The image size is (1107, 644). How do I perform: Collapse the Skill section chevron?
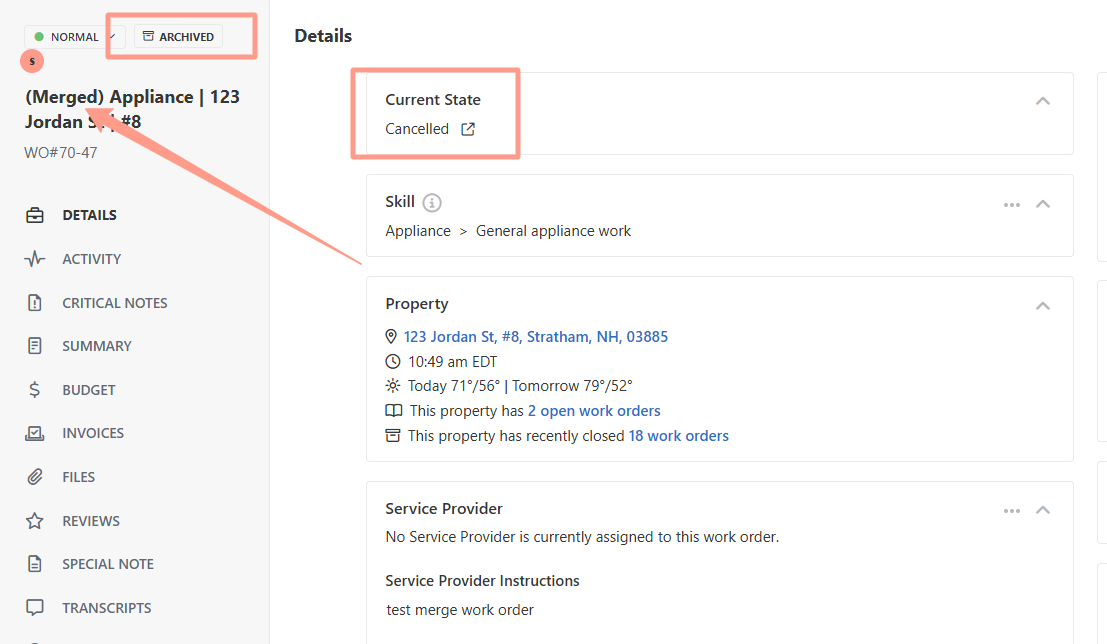[1043, 204]
